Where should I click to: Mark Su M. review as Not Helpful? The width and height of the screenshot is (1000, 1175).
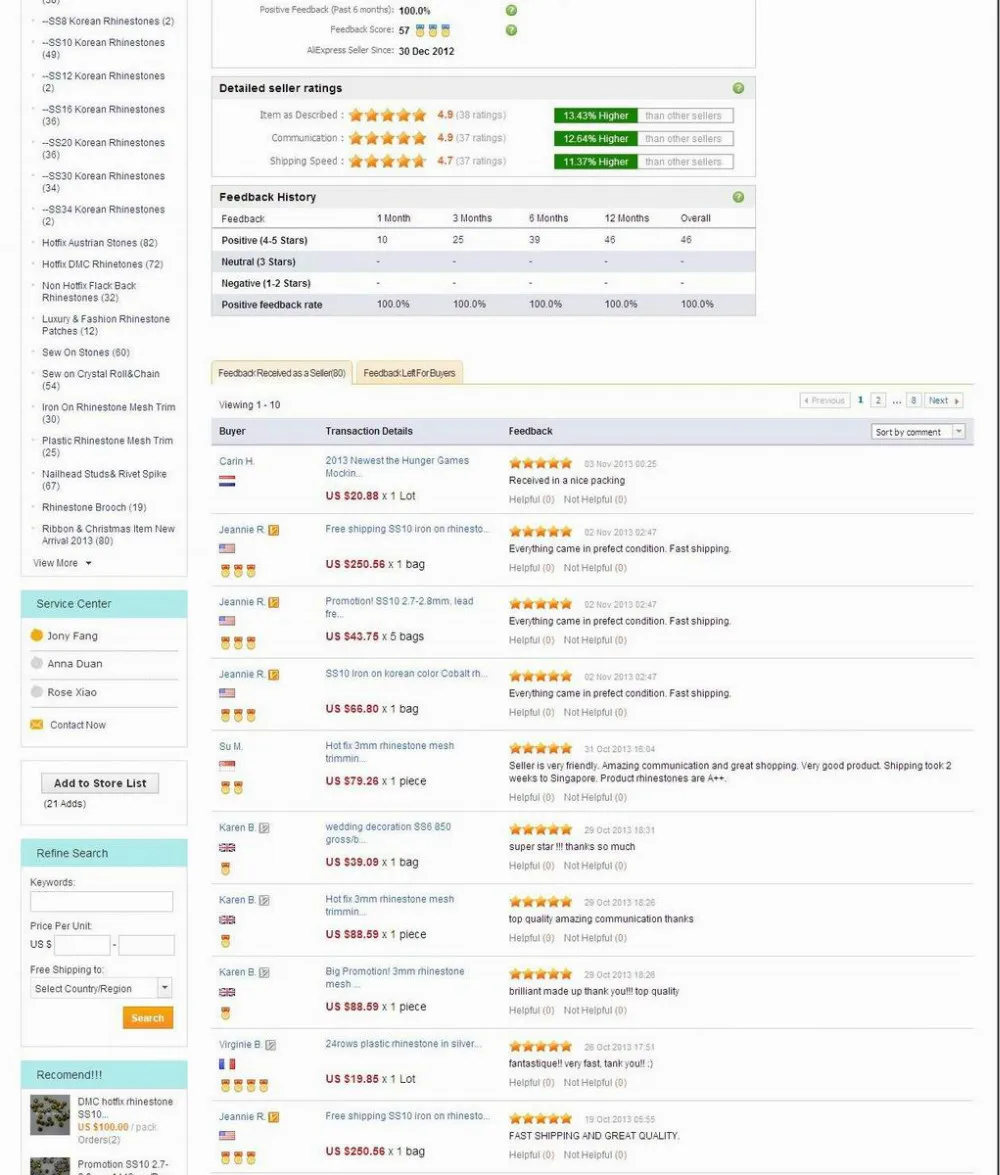tap(595, 797)
